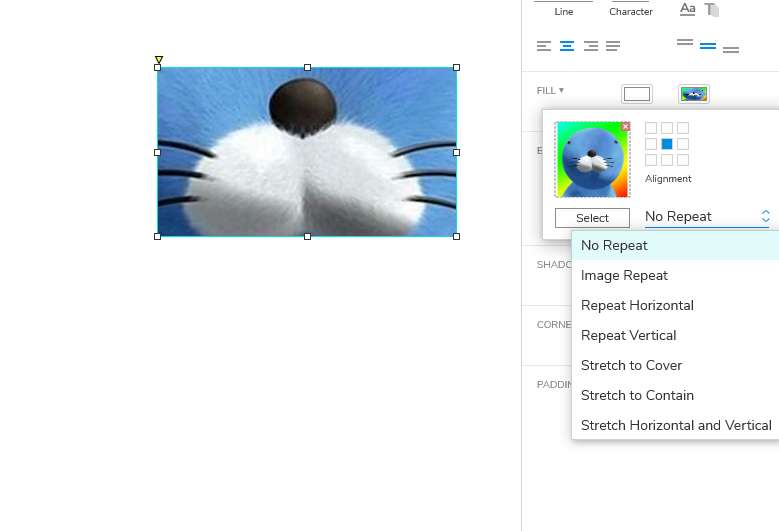
Task: Click the bottom-center resize handle of image
Action: click(307, 236)
